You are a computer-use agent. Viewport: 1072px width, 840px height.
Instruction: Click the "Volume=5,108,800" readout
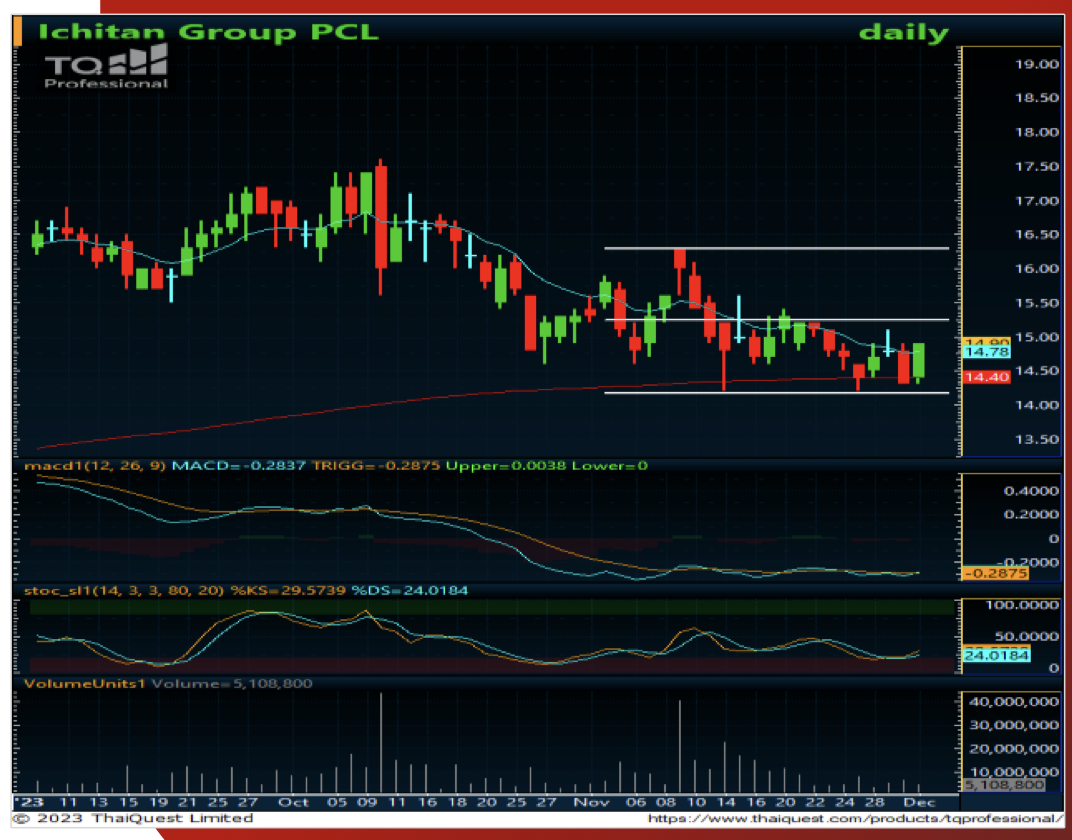coord(232,683)
